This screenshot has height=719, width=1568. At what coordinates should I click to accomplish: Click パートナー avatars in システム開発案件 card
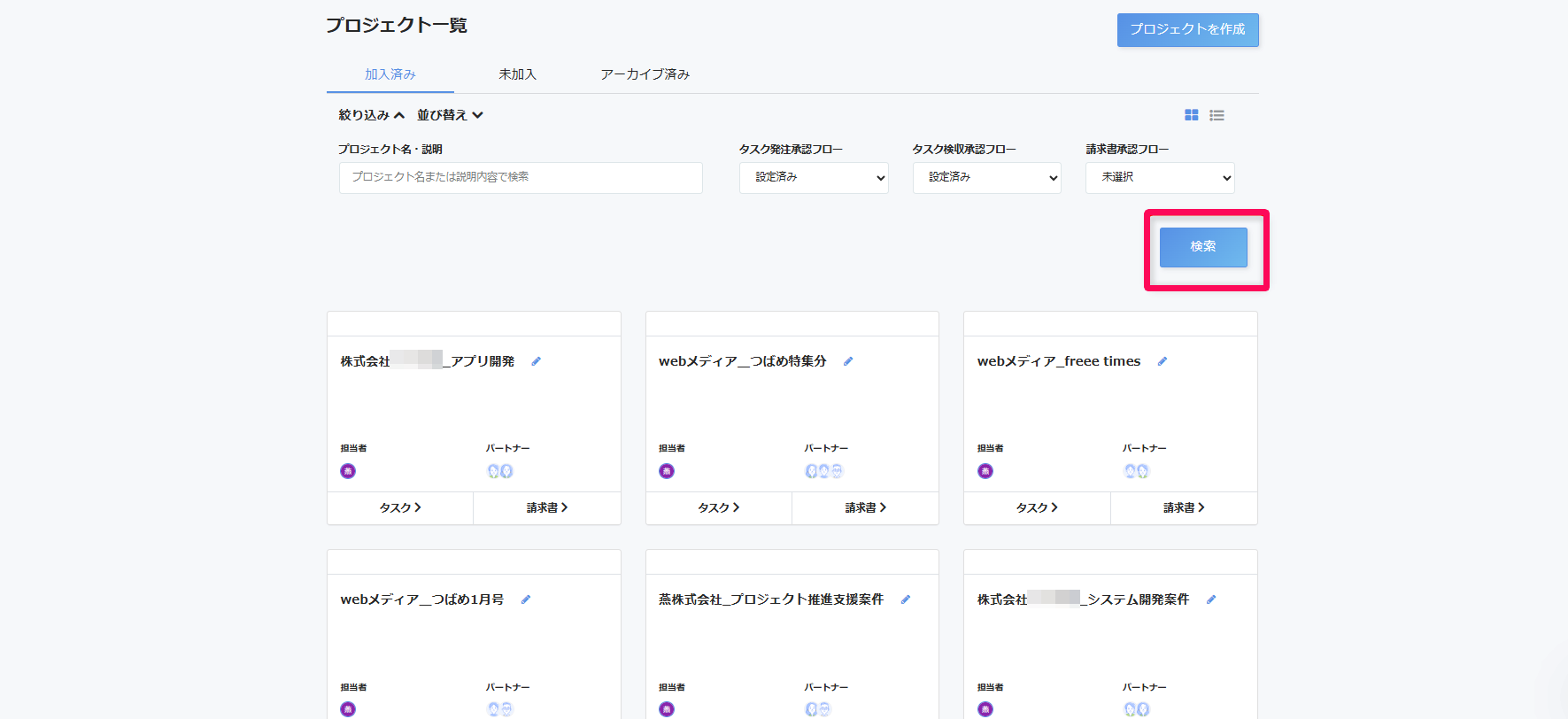(1137, 709)
